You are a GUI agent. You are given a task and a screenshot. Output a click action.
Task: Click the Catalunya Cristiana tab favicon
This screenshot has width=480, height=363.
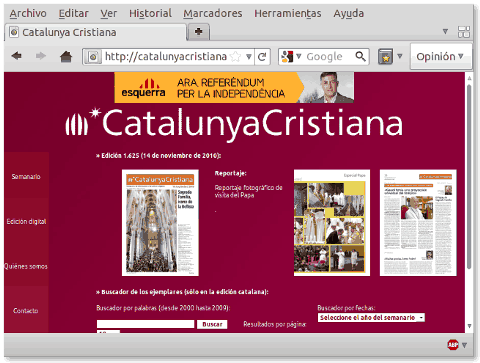click(14, 32)
